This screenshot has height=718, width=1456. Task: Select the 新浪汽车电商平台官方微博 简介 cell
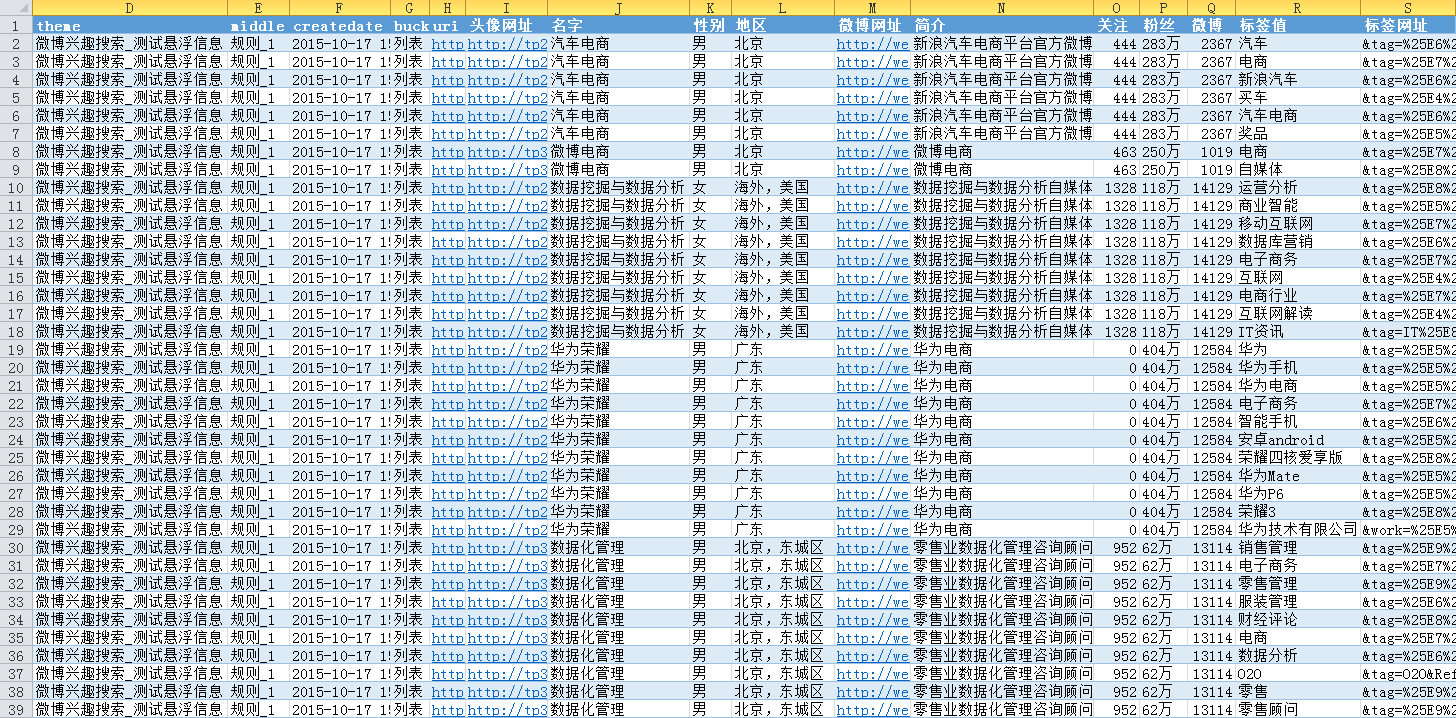[998, 44]
